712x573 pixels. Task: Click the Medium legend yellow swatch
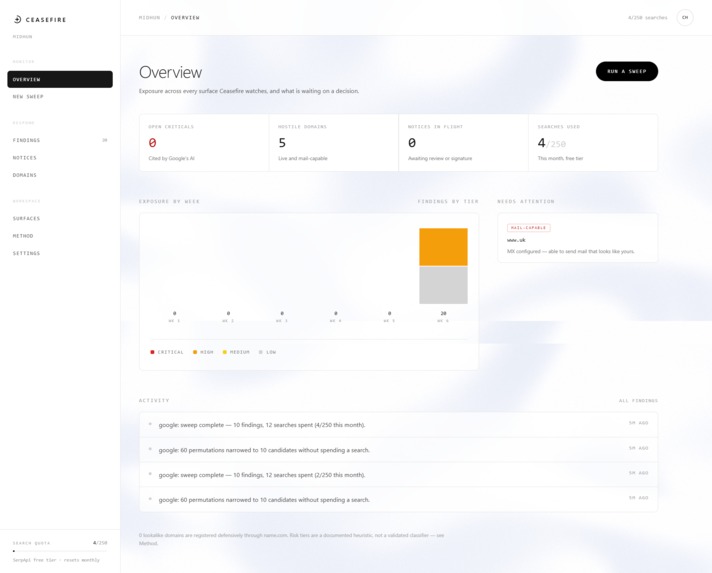[224, 352]
